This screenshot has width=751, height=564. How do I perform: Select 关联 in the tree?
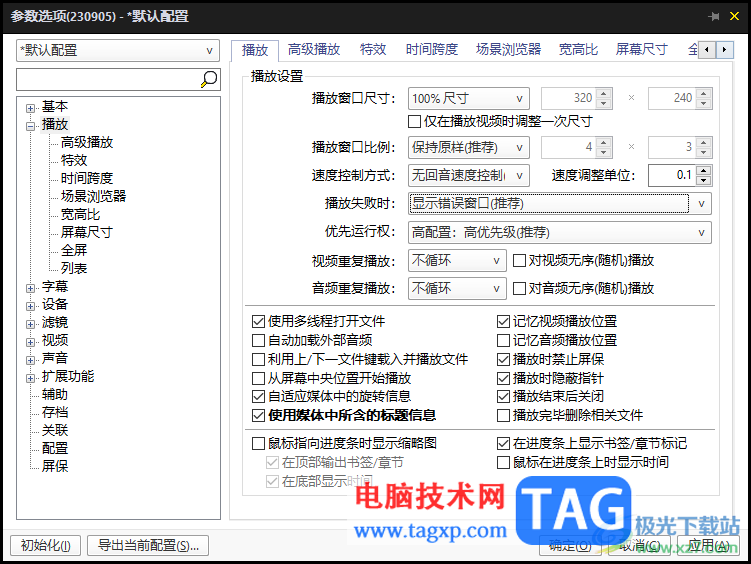coord(55,430)
